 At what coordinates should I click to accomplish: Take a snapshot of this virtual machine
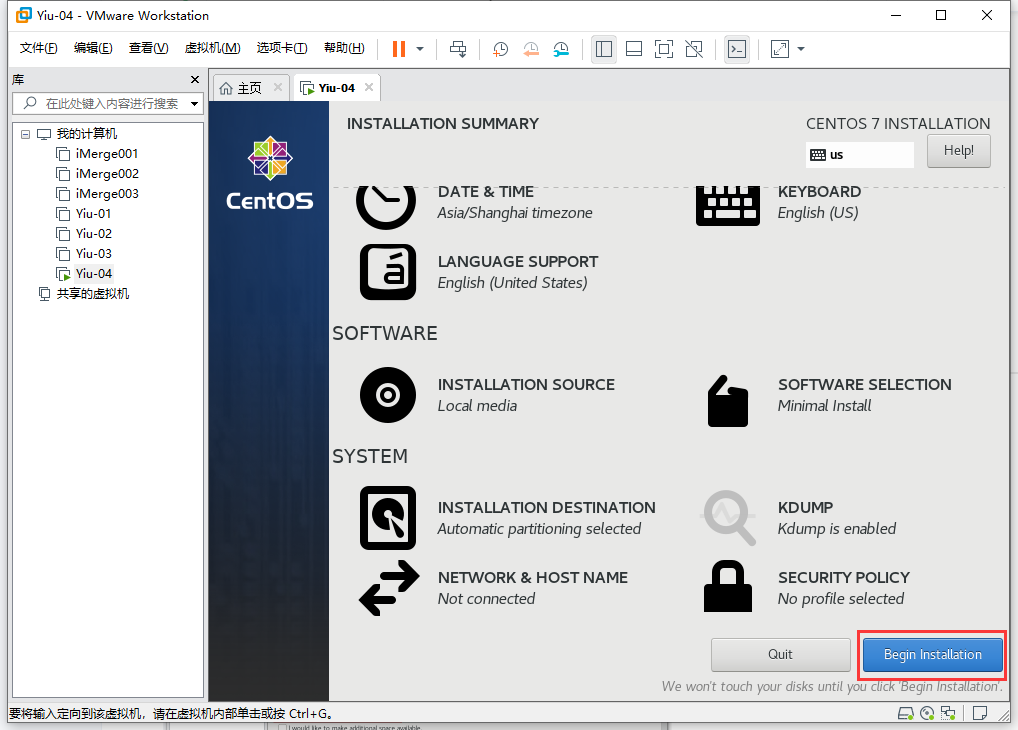coord(501,49)
